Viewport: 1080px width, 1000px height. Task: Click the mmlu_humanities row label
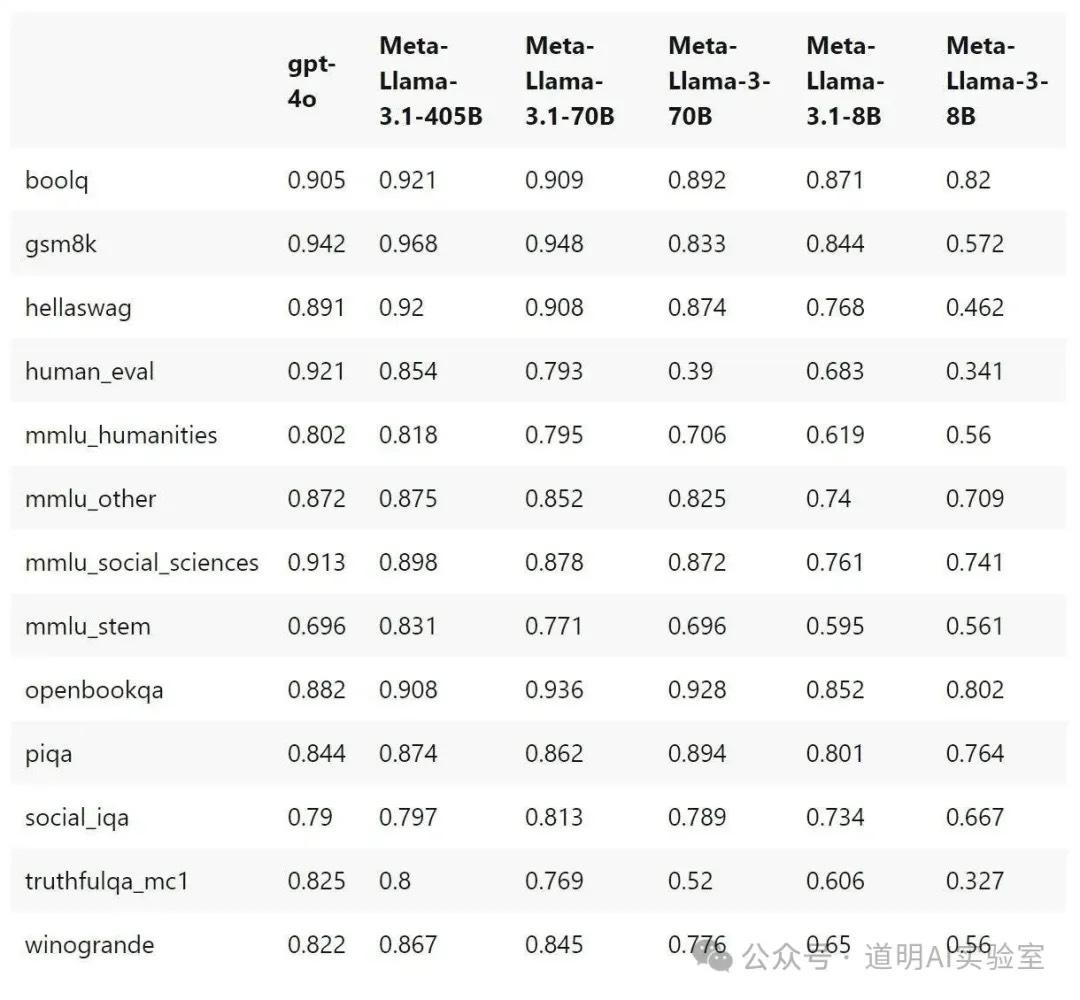point(121,435)
